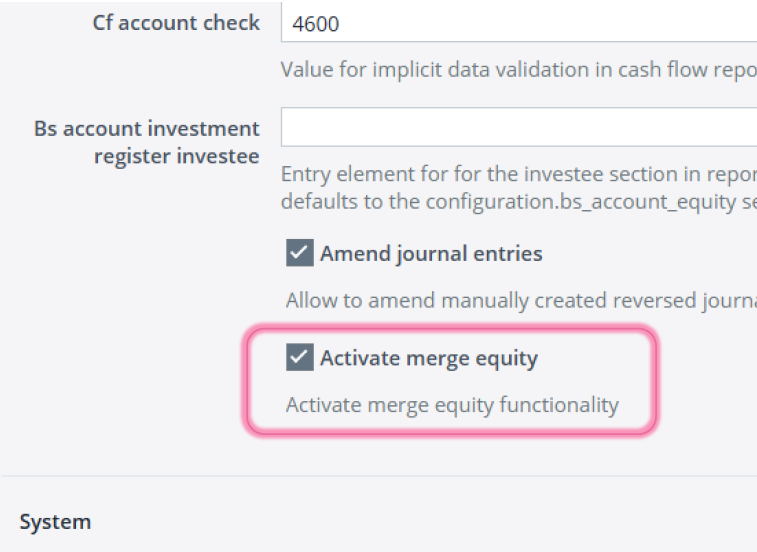
Task: Click the divider line above System
Action: [378, 476]
